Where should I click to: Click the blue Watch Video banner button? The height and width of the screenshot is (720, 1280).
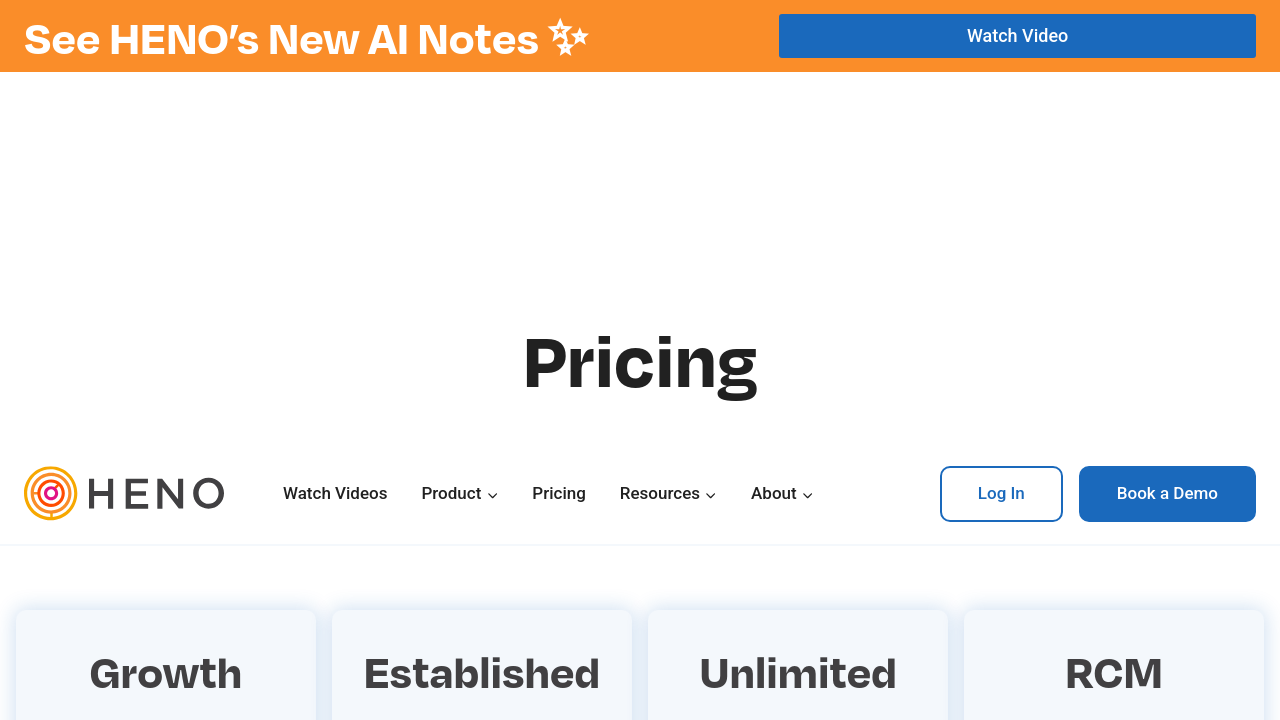(x=1017, y=36)
